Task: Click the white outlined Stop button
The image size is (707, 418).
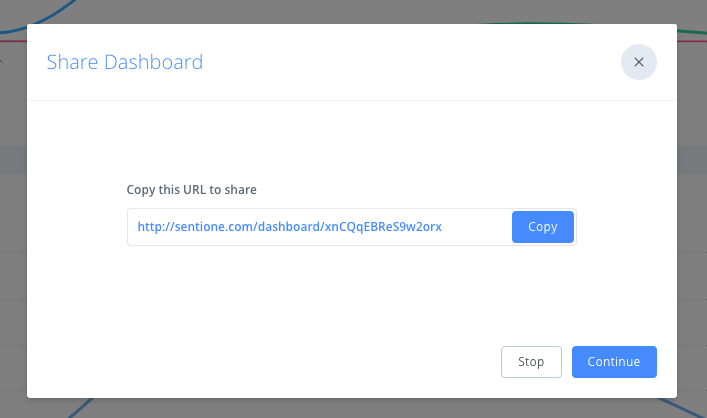Action: click(530, 362)
